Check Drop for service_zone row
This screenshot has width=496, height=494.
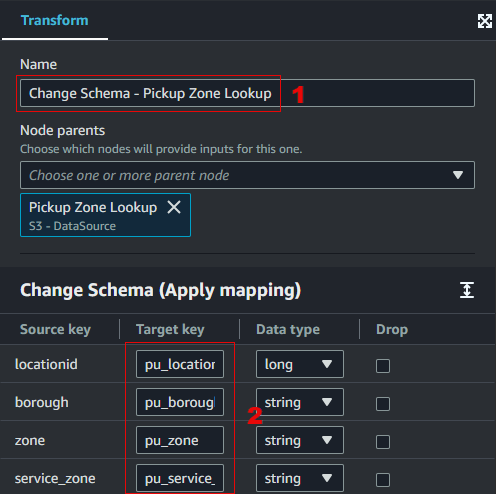(383, 480)
